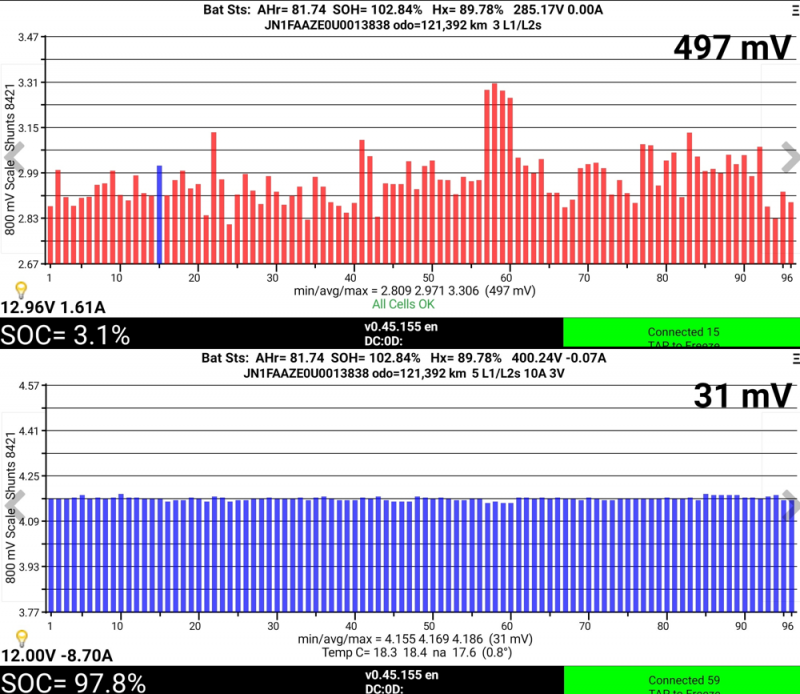Select the SOC= 97.8% status panel
This screenshot has width=800, height=694.
coord(282,680)
